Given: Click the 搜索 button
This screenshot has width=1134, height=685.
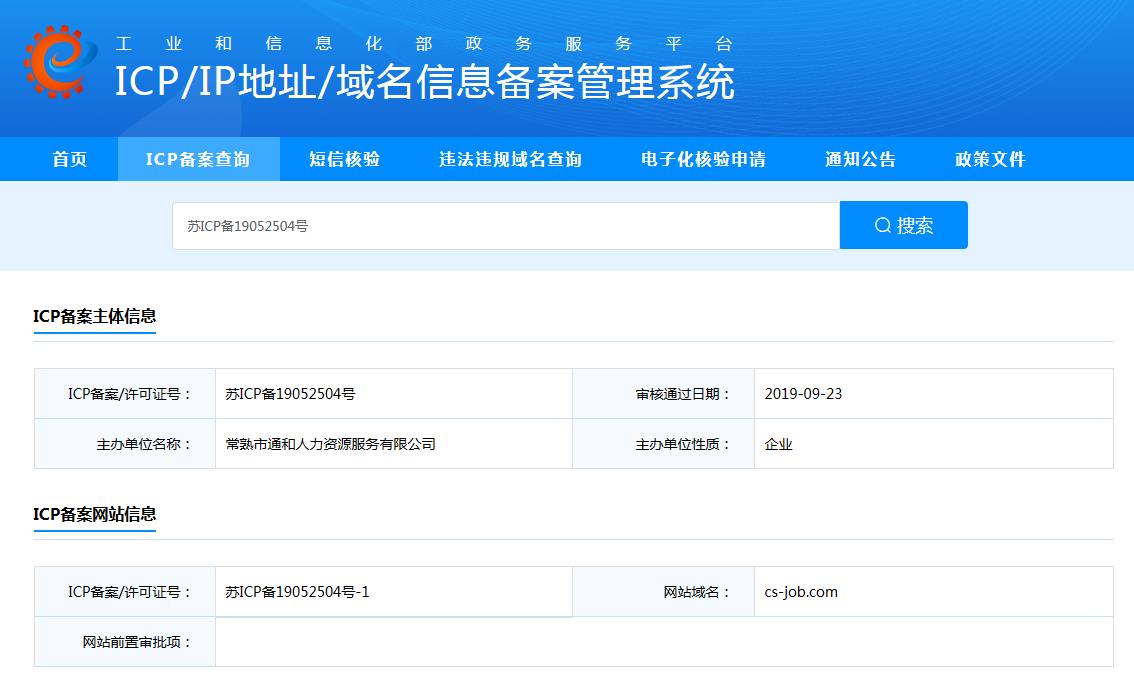Looking at the screenshot, I should [x=903, y=225].
